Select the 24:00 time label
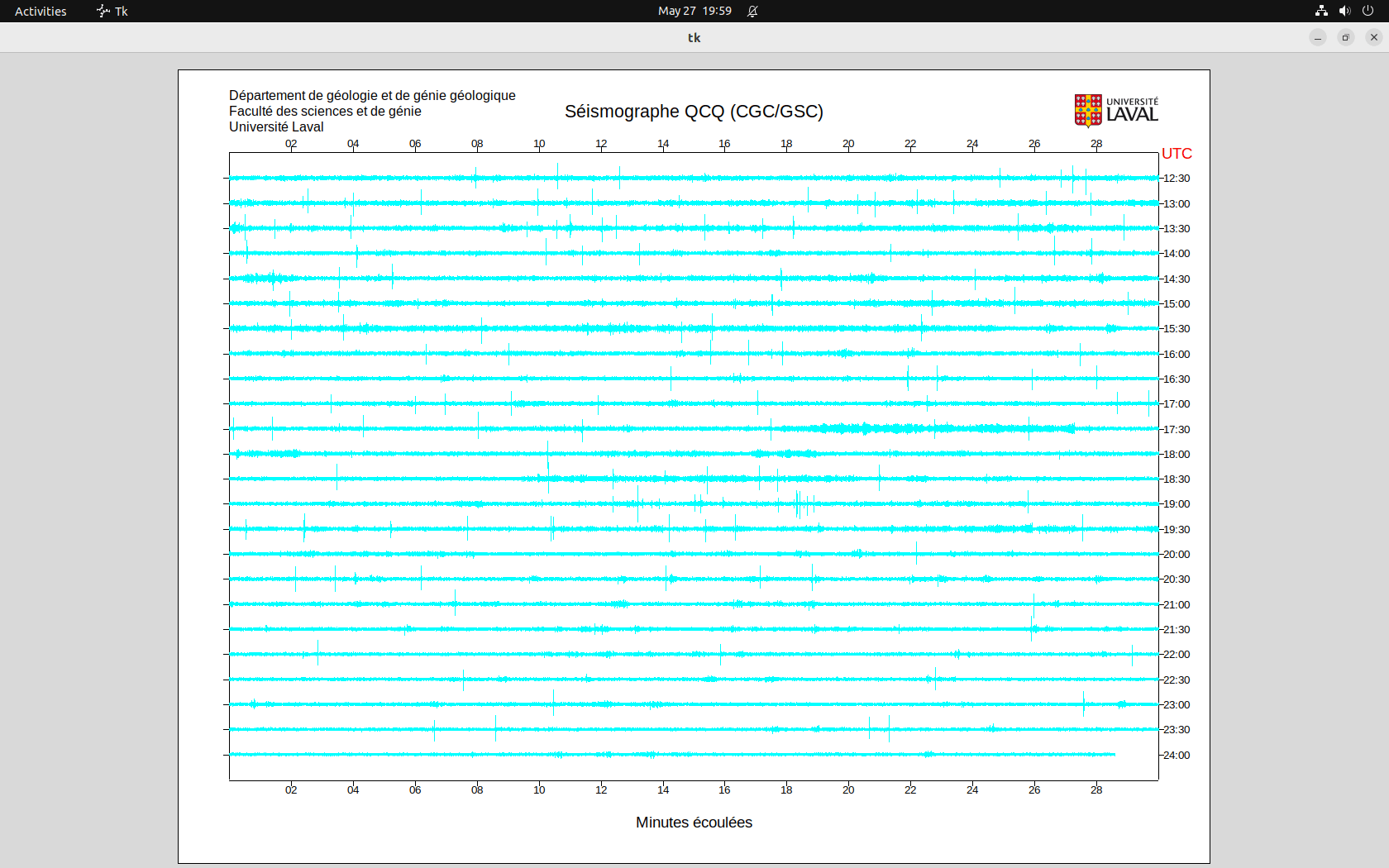Image resolution: width=1389 pixels, height=868 pixels. pyautogui.click(x=1177, y=756)
